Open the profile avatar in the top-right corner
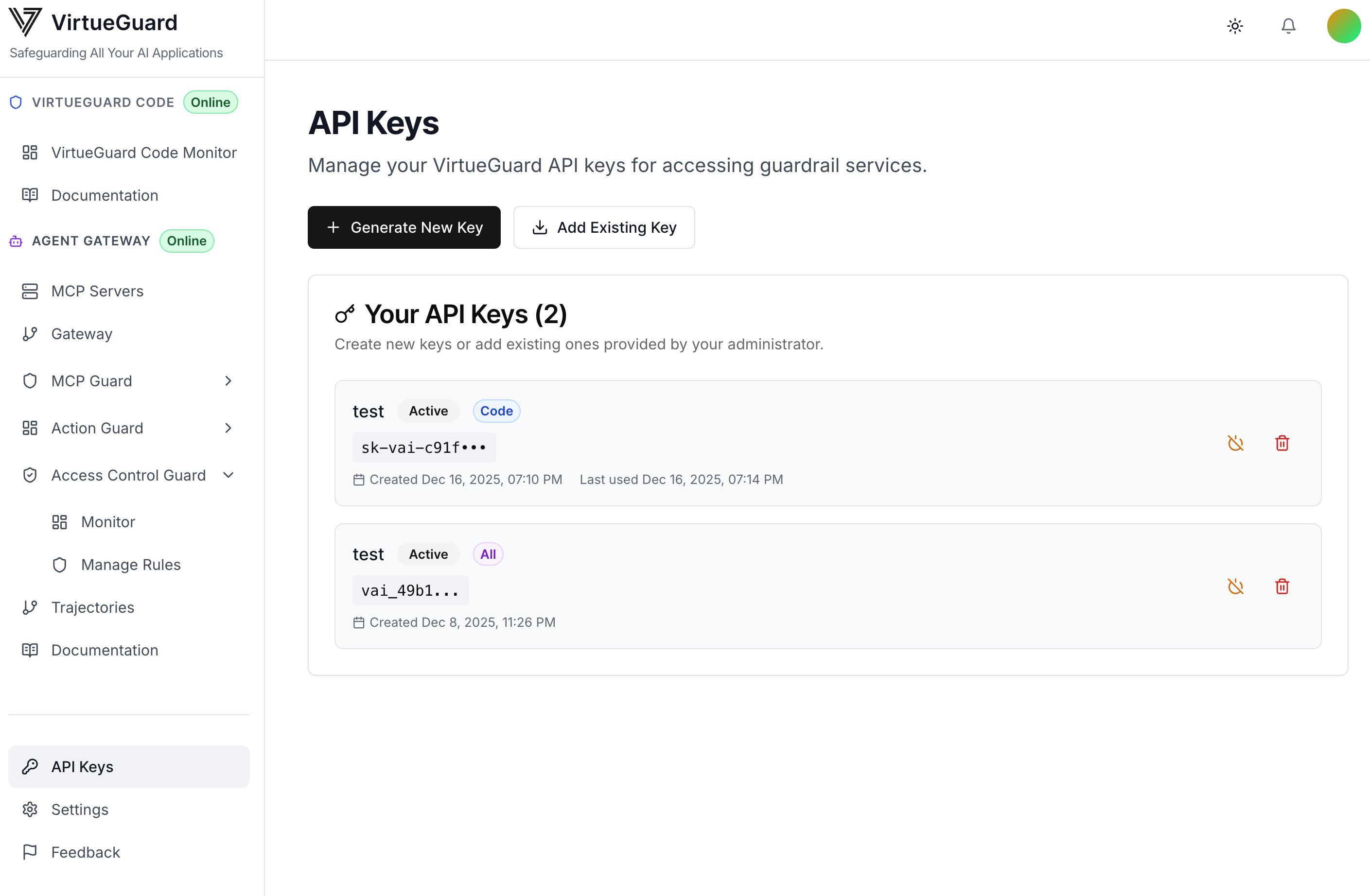1370x896 pixels. pos(1344,26)
